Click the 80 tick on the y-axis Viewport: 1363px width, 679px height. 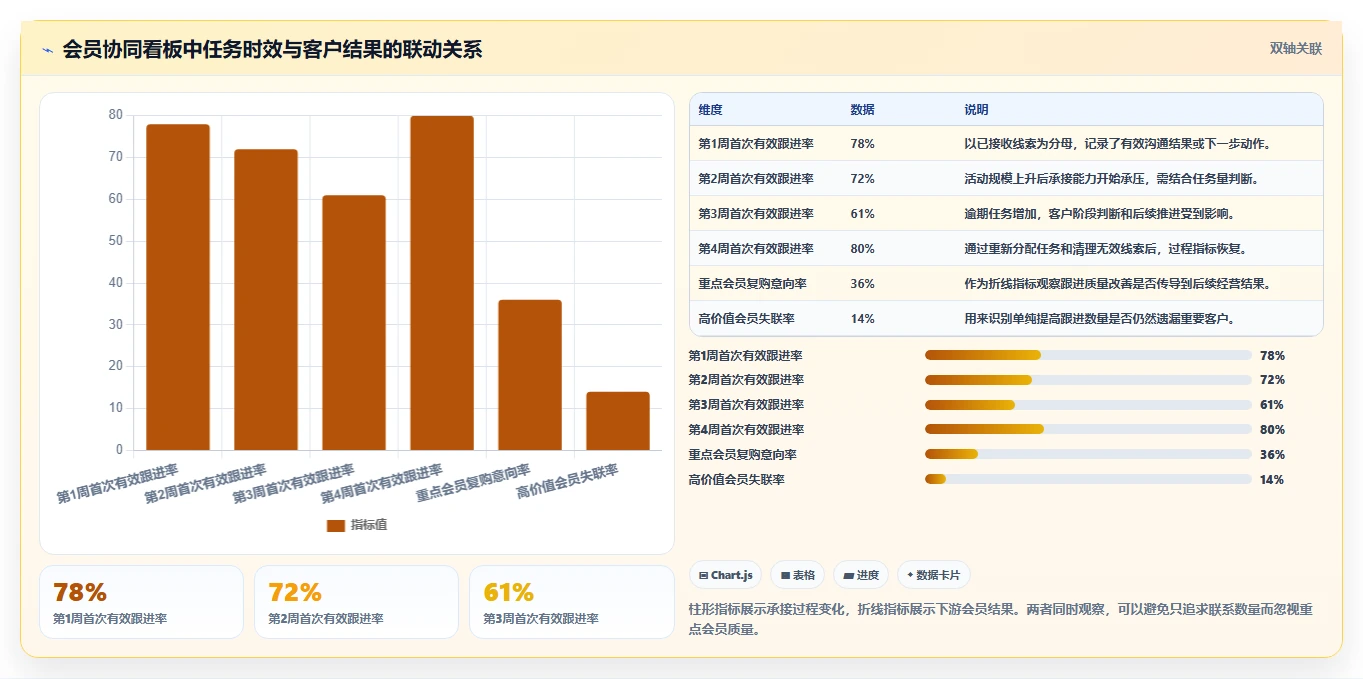[x=116, y=115]
